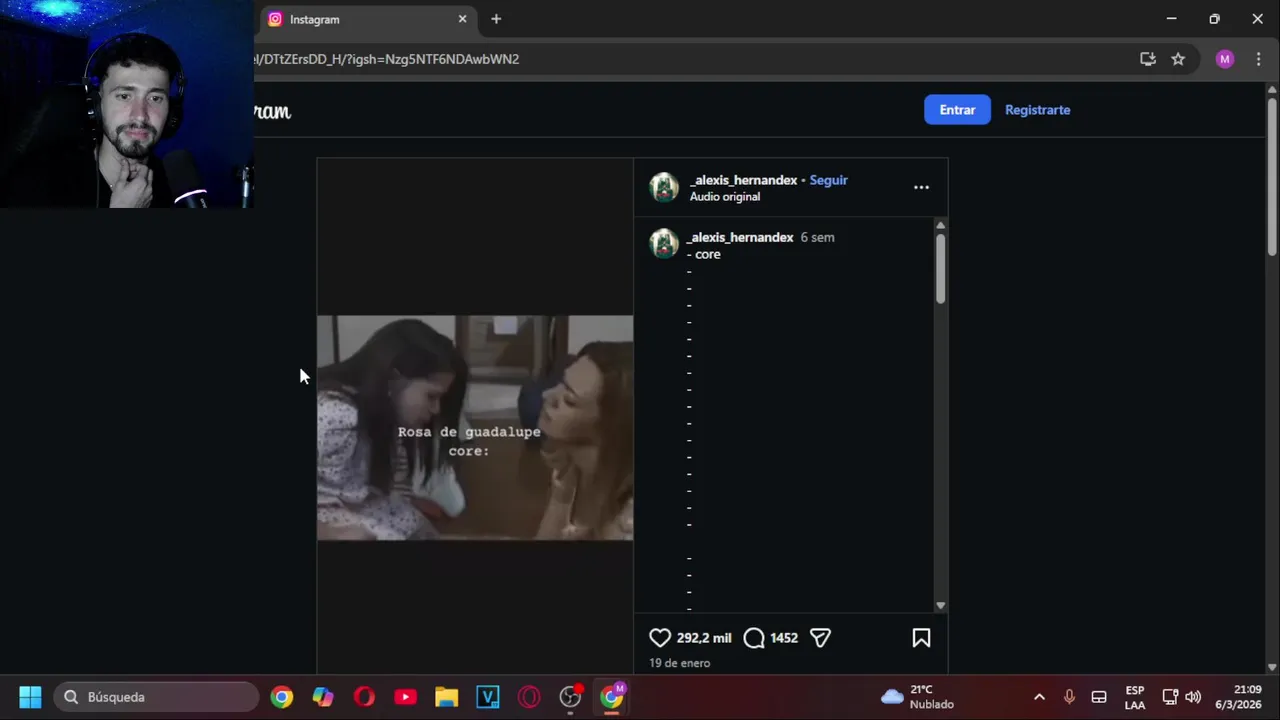Share the post with the paper plane icon
1280x720 pixels.
pyautogui.click(x=820, y=638)
